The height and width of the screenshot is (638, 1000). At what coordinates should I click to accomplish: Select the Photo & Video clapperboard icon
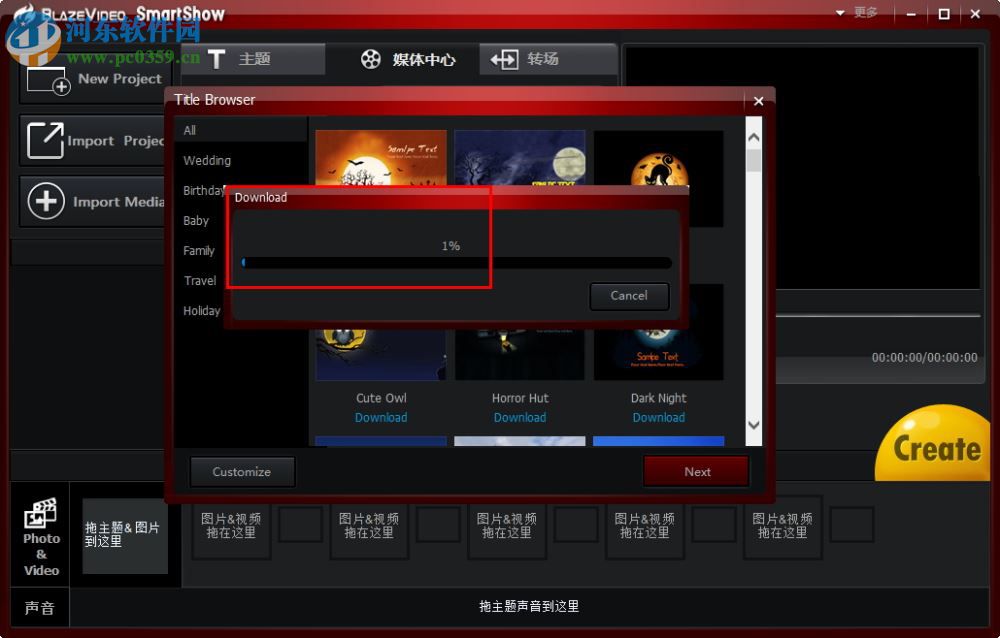(x=40, y=512)
